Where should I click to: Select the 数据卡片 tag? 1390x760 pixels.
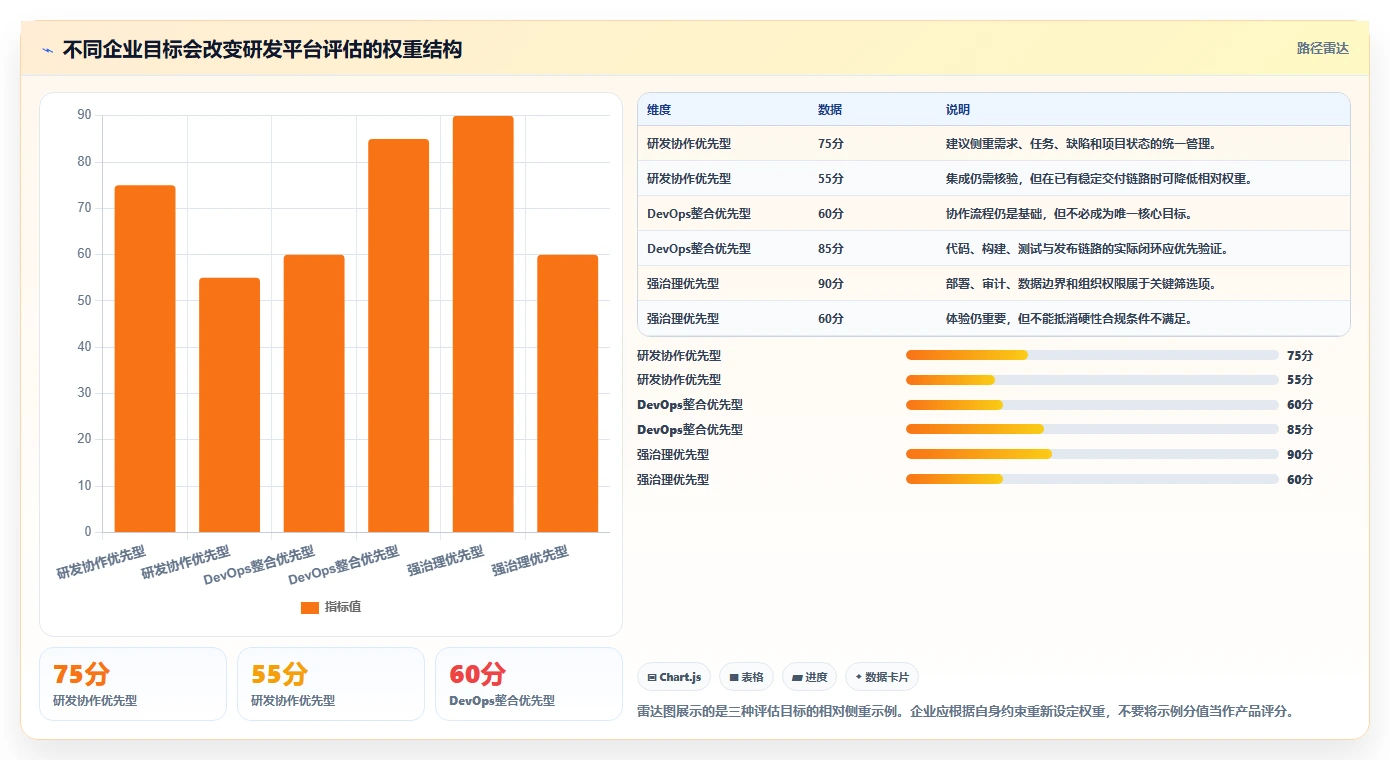pyautogui.click(x=882, y=677)
